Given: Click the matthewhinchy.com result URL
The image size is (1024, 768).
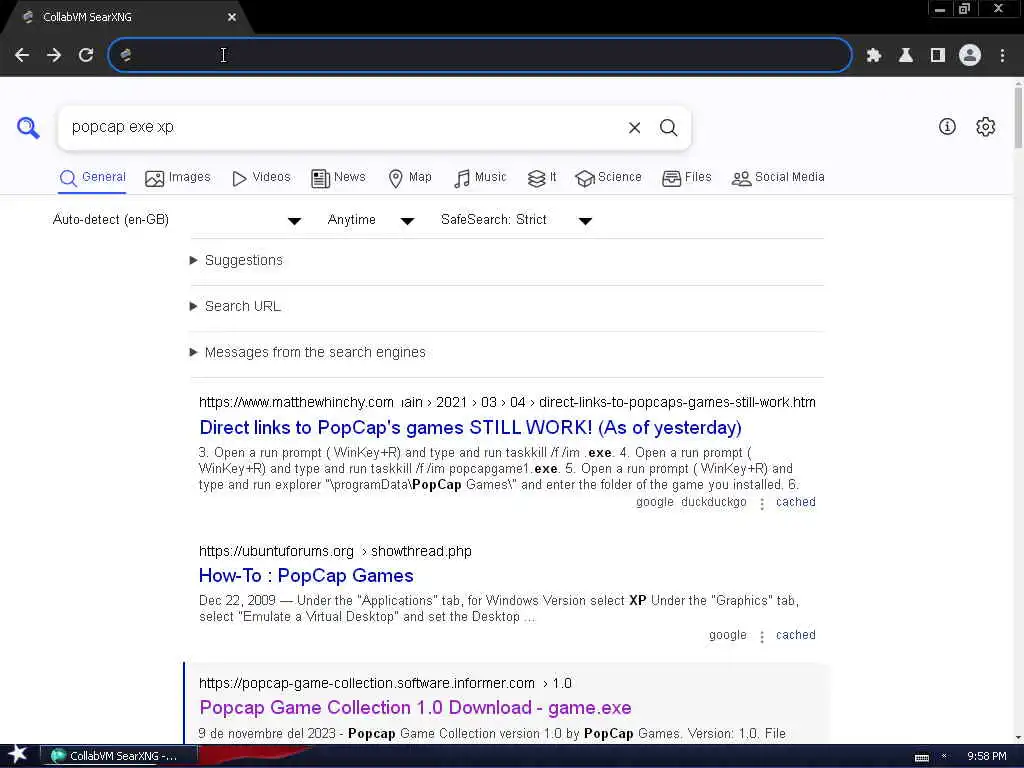Looking at the screenshot, I should 507,402.
